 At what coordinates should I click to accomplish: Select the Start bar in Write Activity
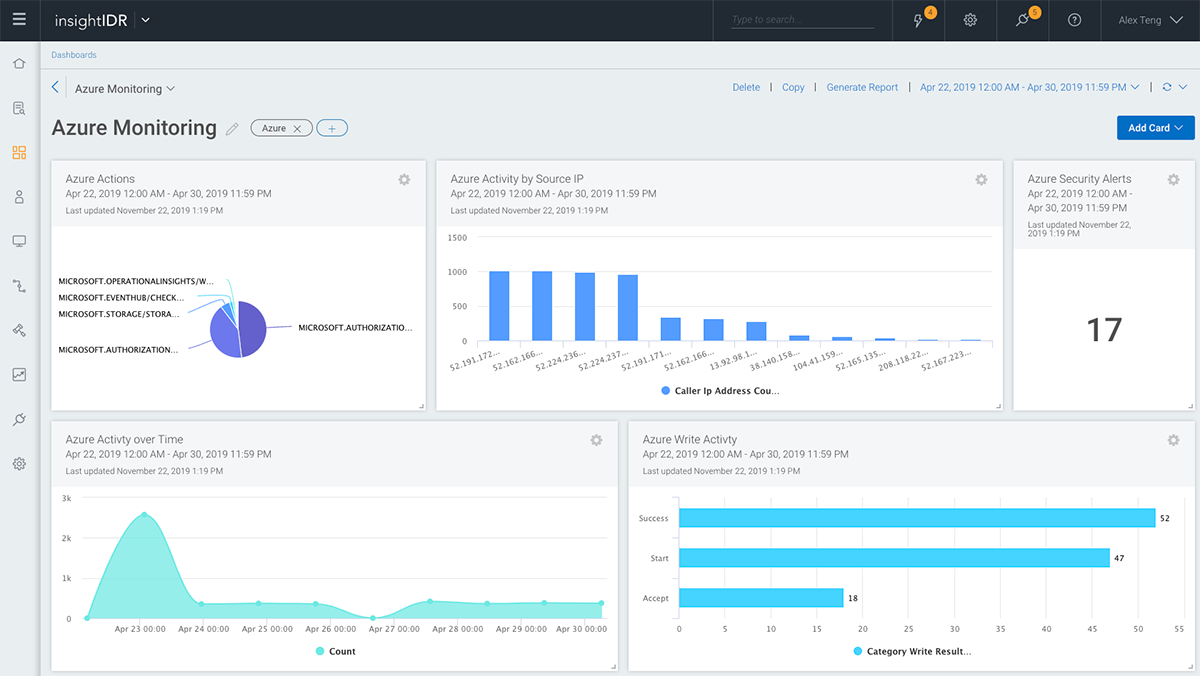pos(894,558)
